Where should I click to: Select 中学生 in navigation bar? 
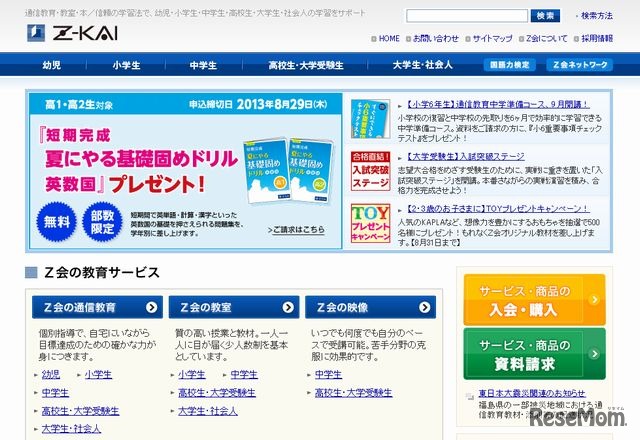coord(203,65)
